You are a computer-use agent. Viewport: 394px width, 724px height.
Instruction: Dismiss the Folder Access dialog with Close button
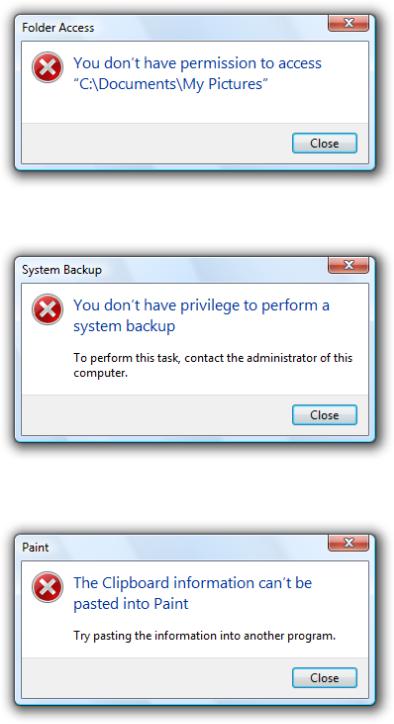pos(324,143)
